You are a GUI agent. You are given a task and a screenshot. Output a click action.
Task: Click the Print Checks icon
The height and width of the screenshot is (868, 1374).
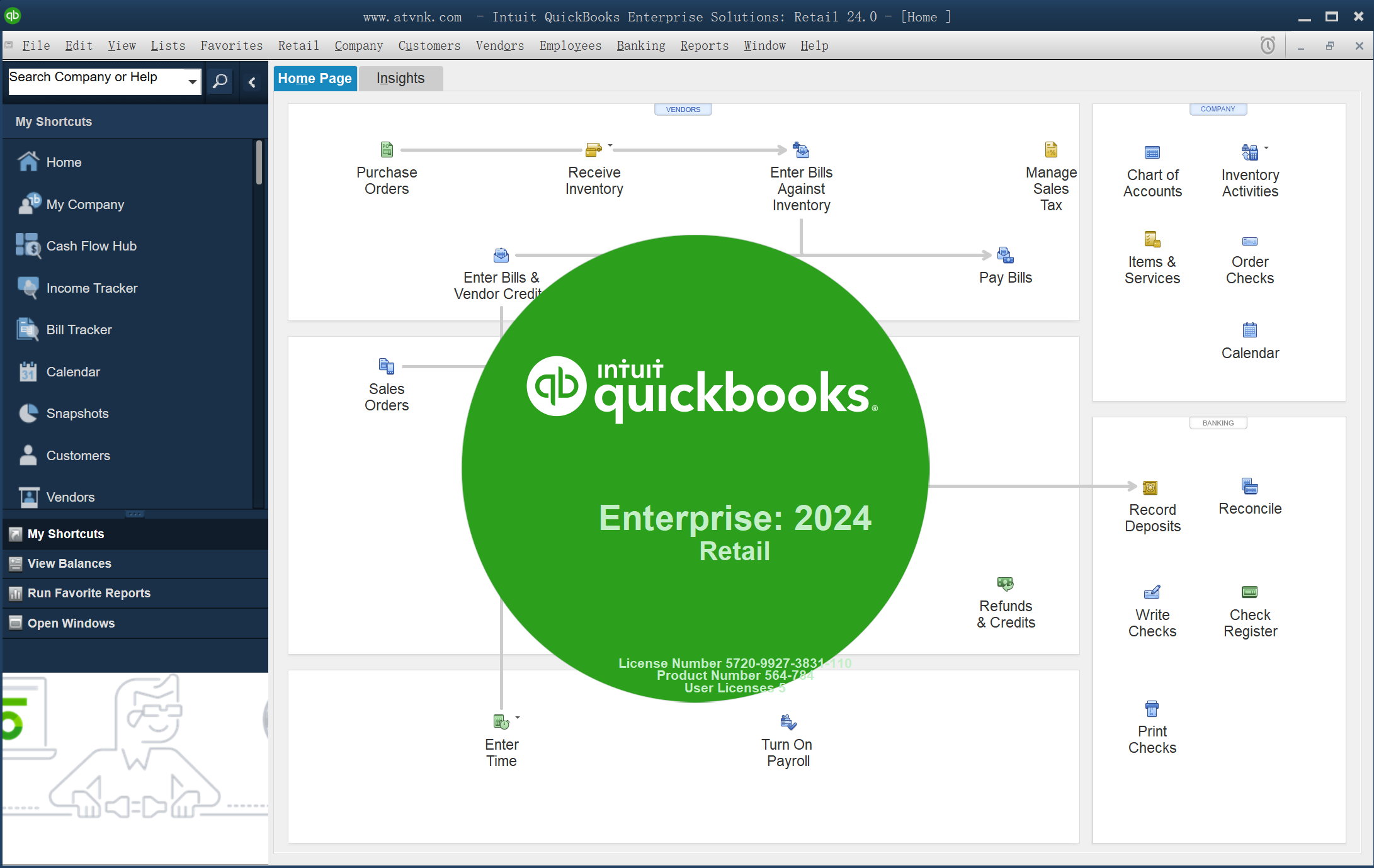pos(1152,709)
